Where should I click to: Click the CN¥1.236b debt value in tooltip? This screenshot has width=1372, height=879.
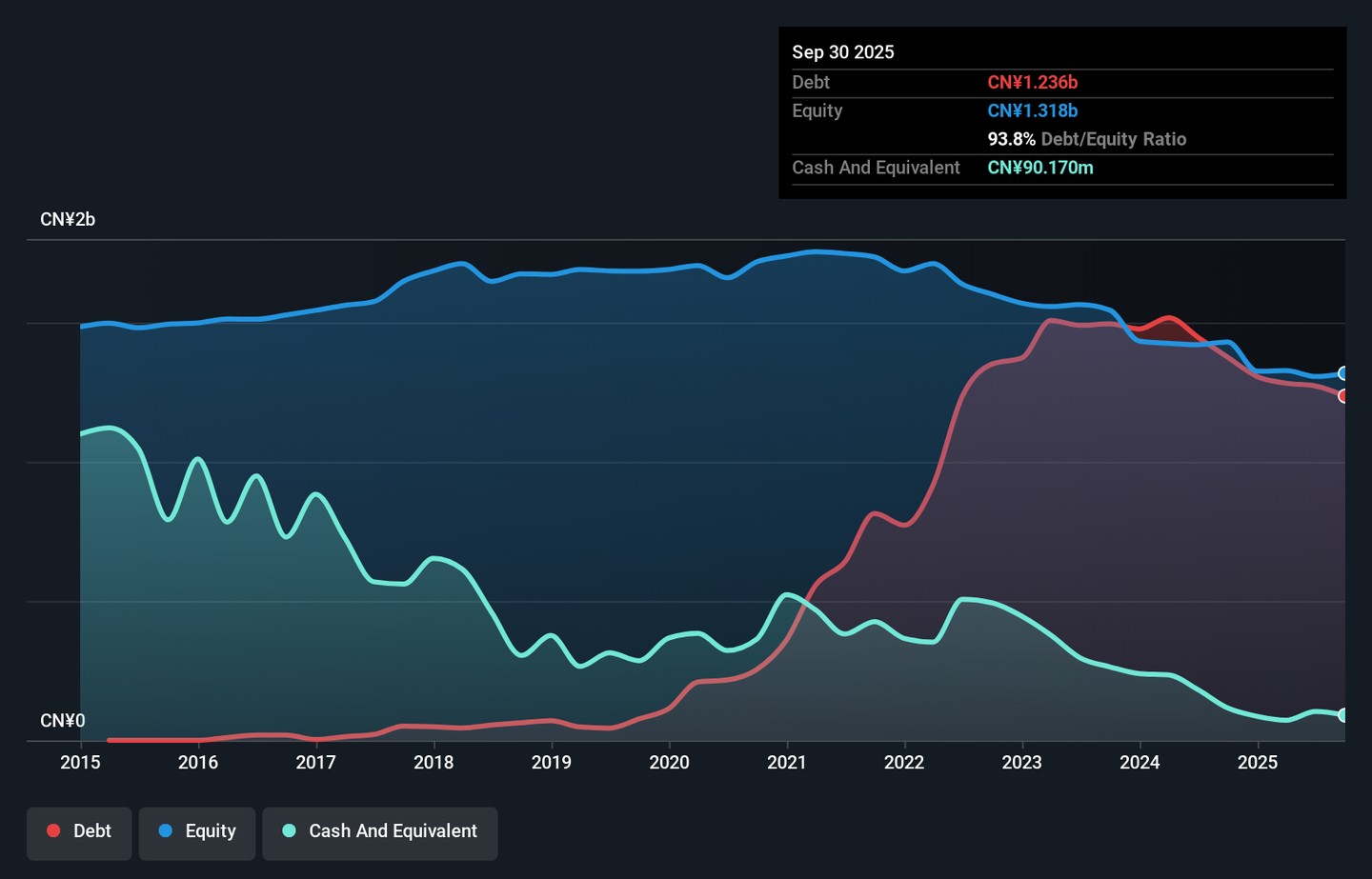(1032, 83)
